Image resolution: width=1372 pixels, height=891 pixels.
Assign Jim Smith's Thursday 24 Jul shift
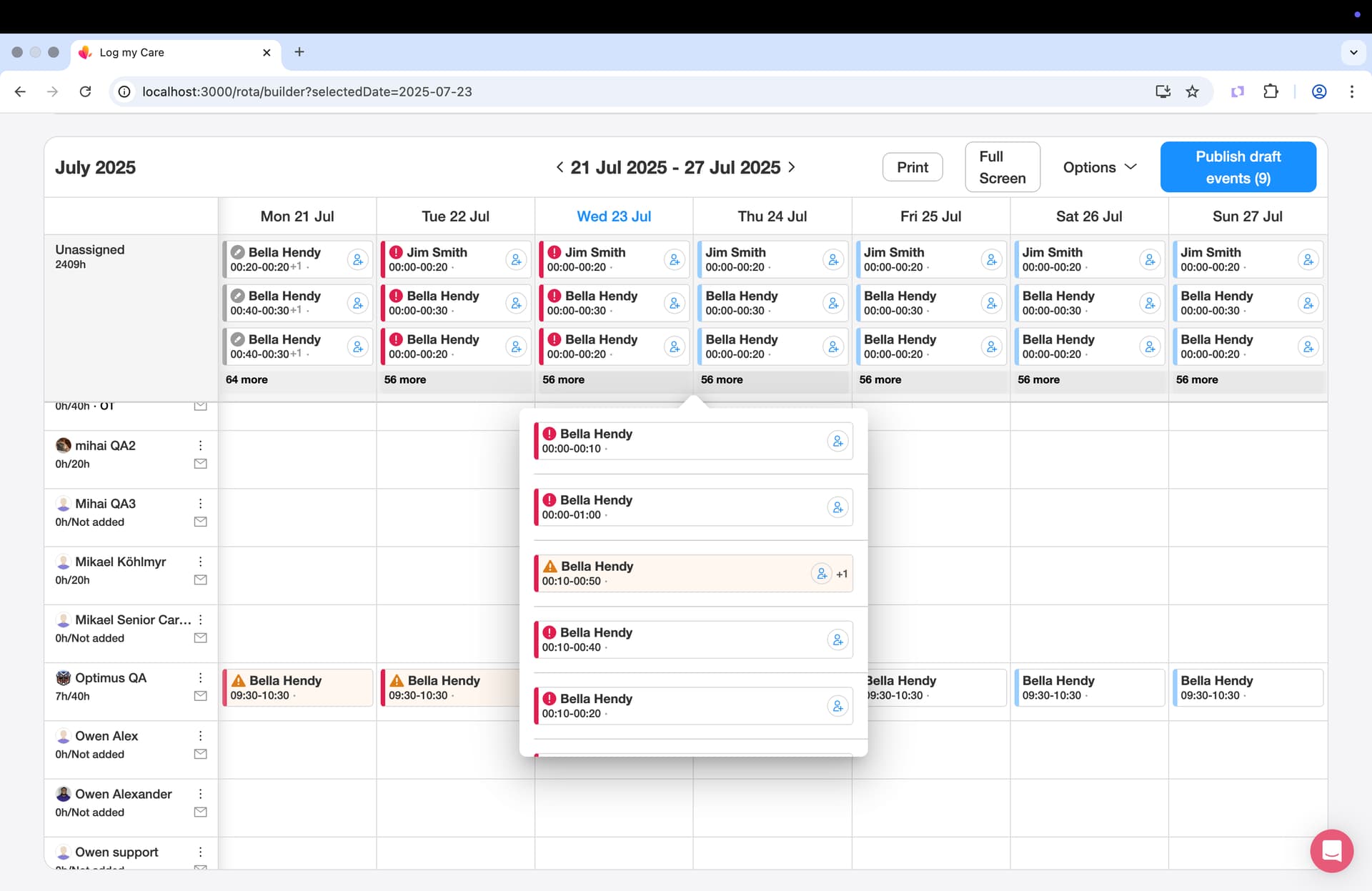tap(833, 259)
